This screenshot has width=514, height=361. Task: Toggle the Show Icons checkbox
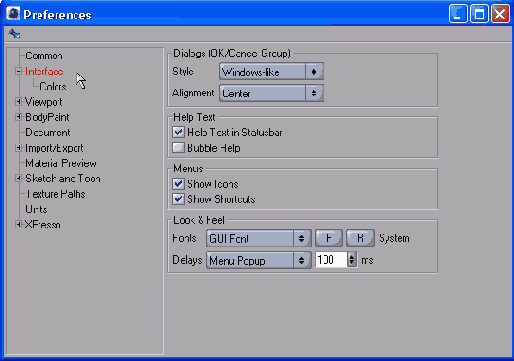[178, 184]
